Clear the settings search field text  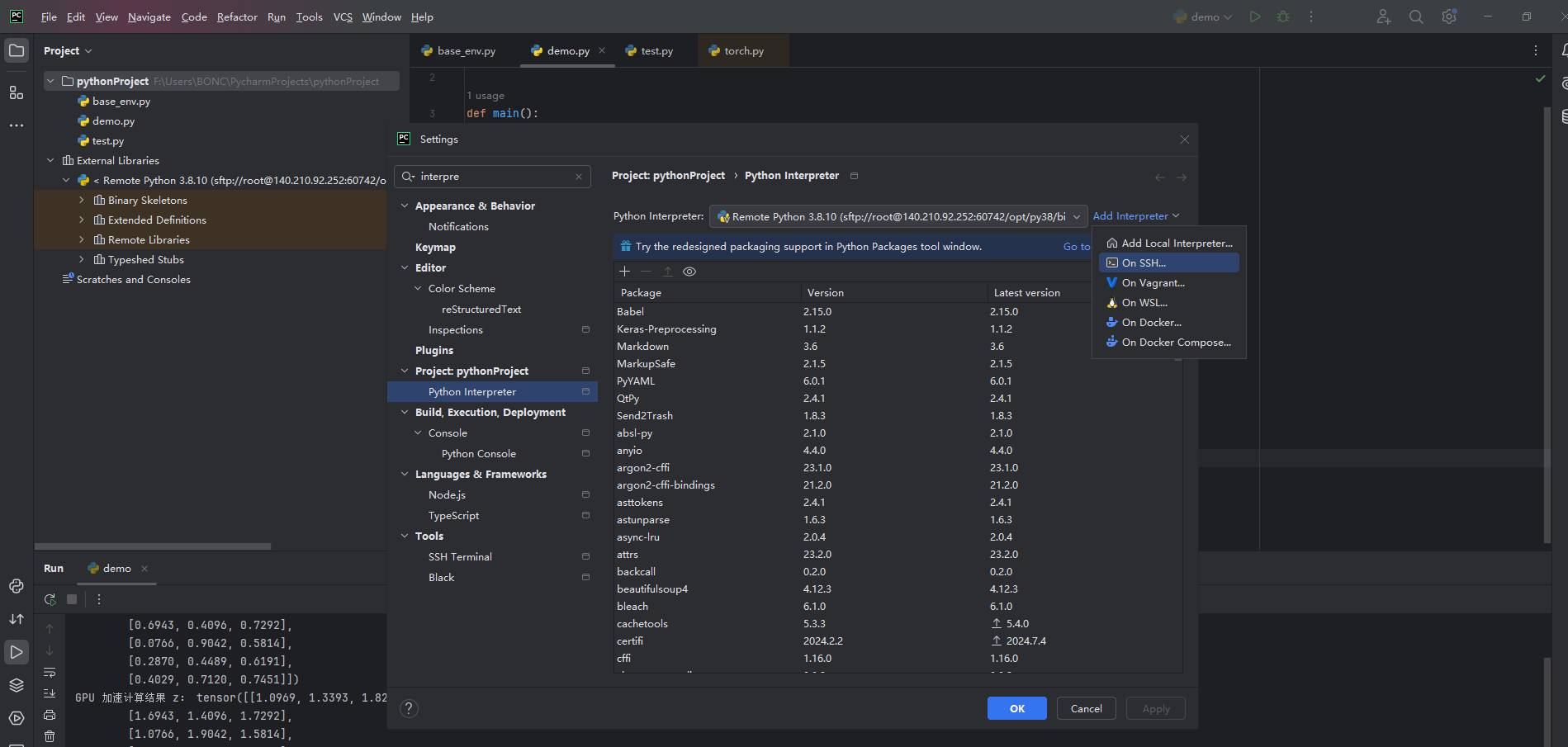click(579, 177)
